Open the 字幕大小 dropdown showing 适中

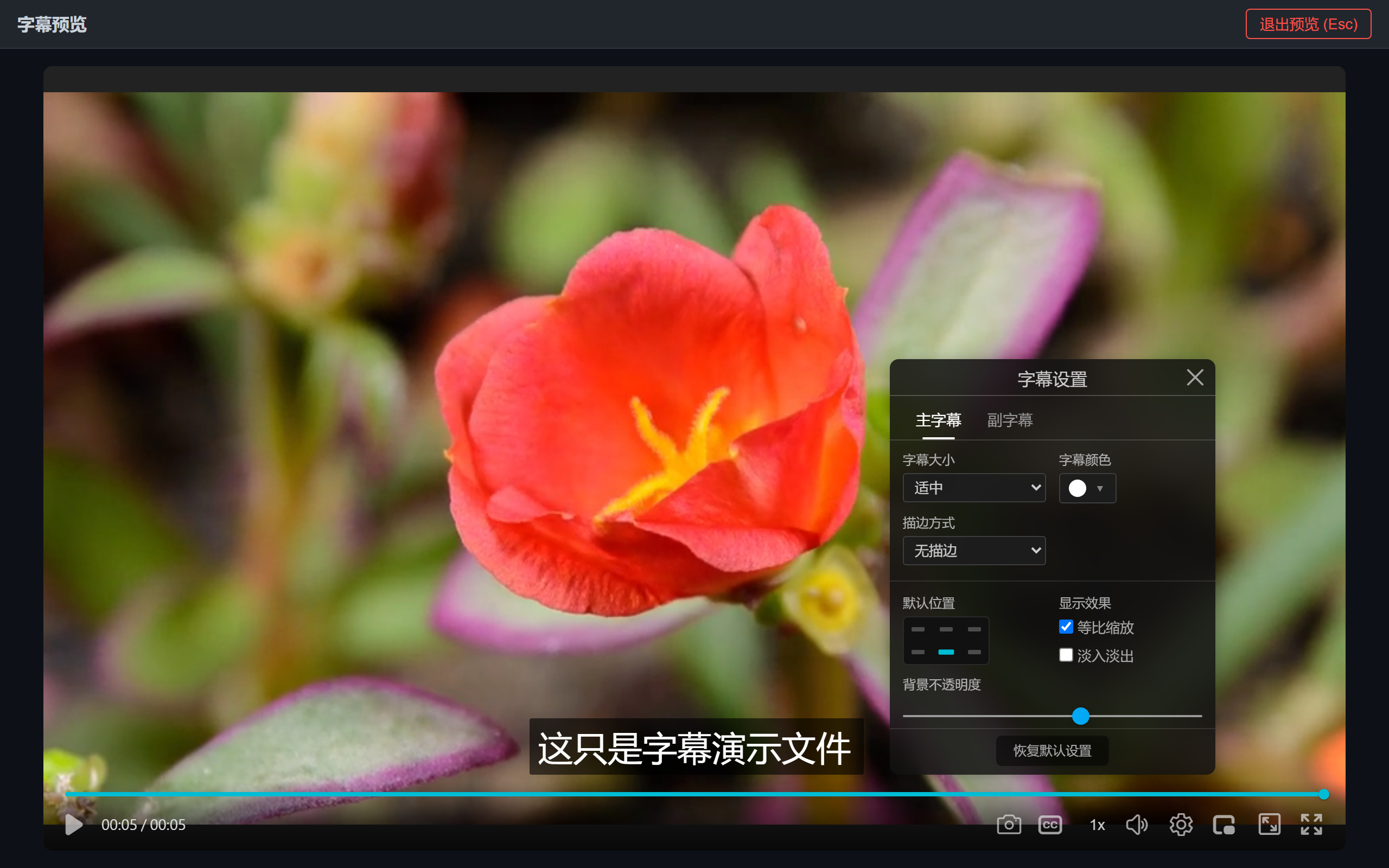click(974, 487)
